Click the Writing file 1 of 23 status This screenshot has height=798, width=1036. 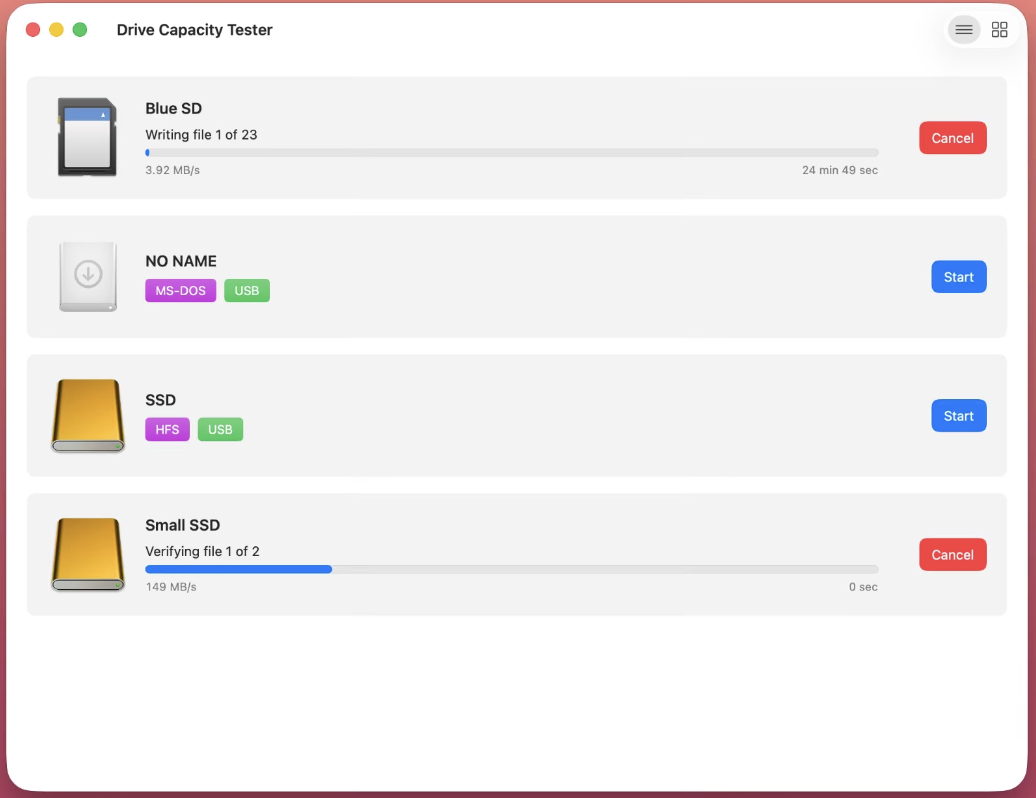coord(201,135)
